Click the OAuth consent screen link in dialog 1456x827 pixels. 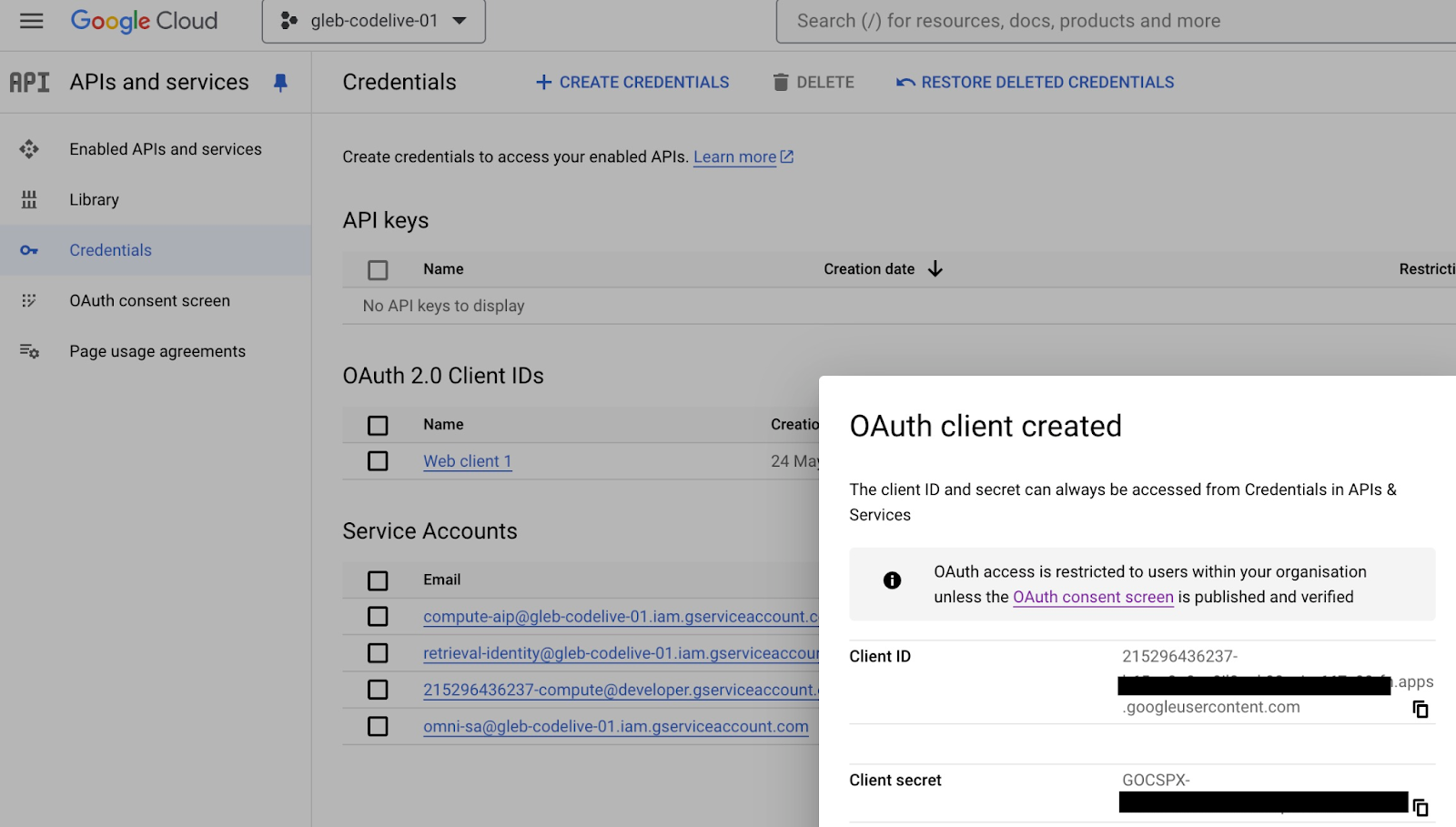pyautogui.click(x=1093, y=598)
